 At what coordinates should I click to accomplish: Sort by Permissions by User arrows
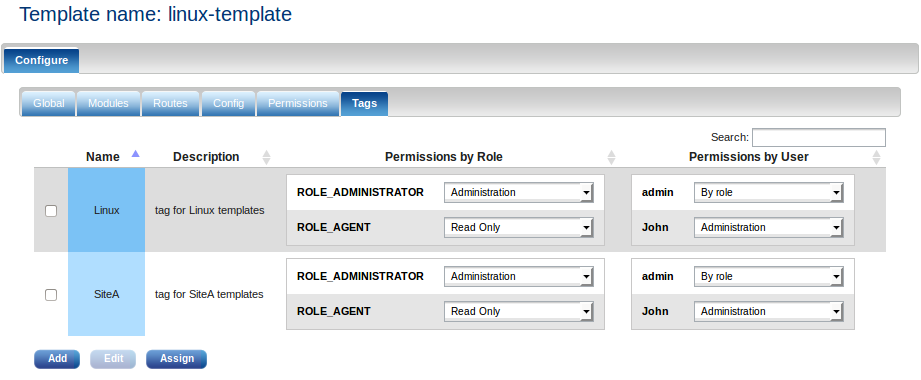point(876,157)
